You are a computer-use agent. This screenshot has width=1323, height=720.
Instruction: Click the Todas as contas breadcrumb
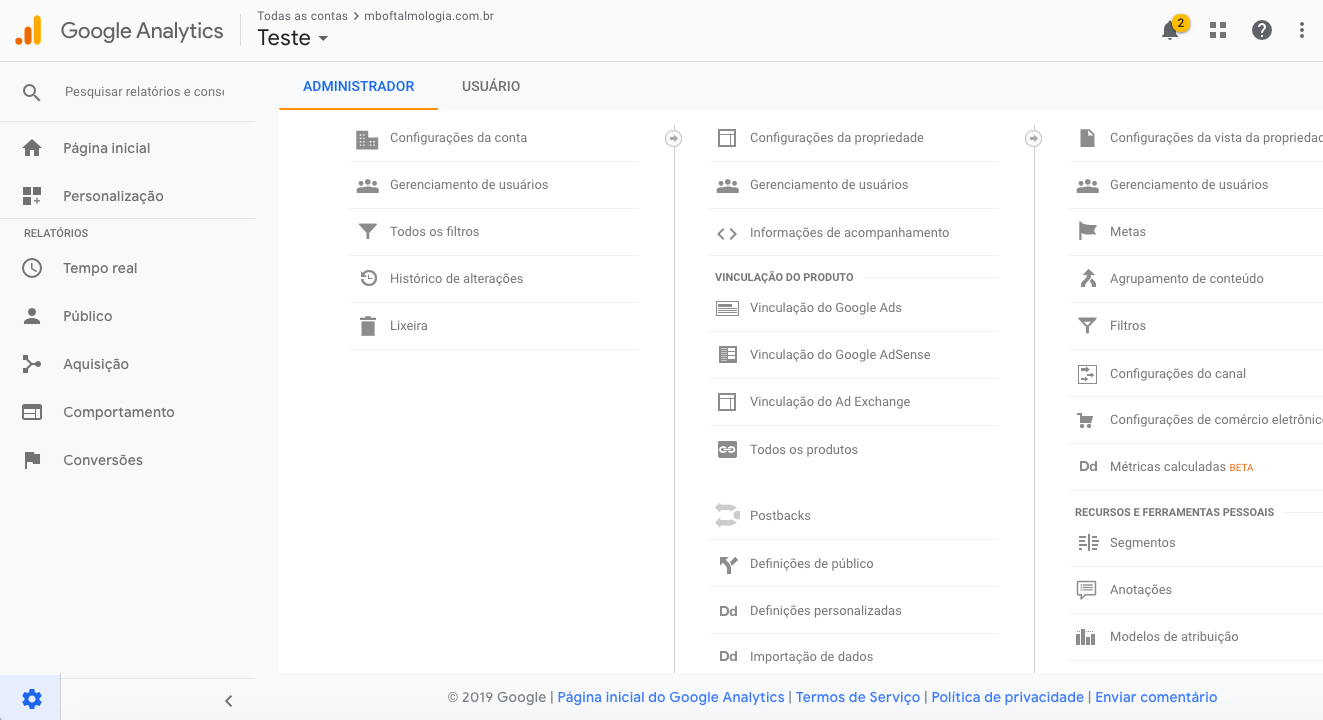click(302, 16)
